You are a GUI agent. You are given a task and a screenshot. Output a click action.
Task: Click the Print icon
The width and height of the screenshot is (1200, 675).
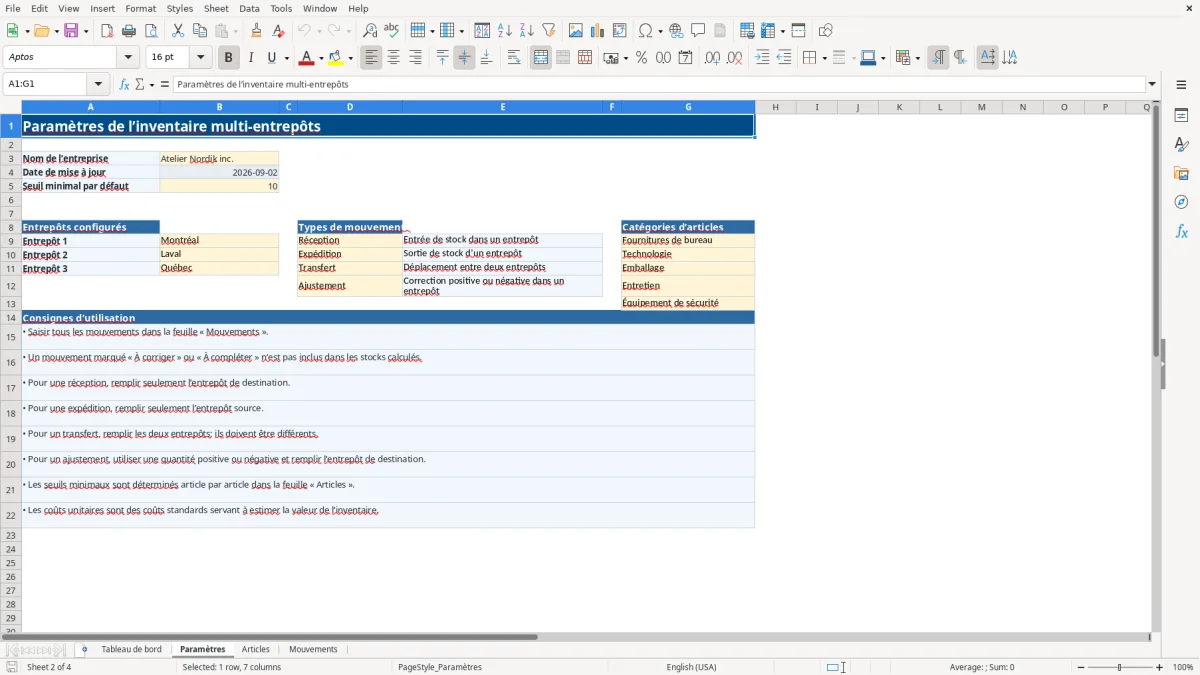click(128, 31)
